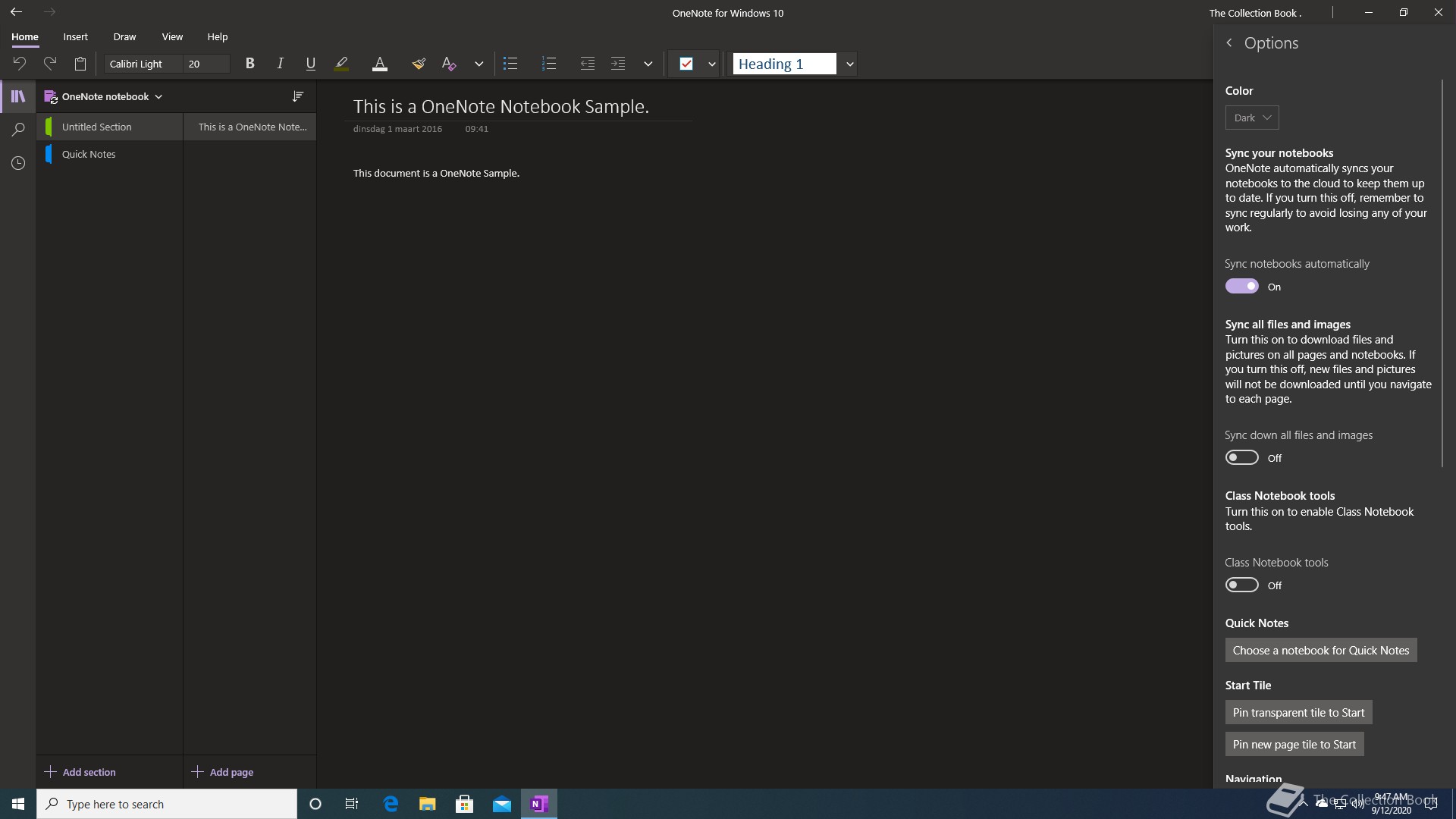Viewport: 1456px width, 819px height.
Task: Open the View tab
Action: [172, 36]
